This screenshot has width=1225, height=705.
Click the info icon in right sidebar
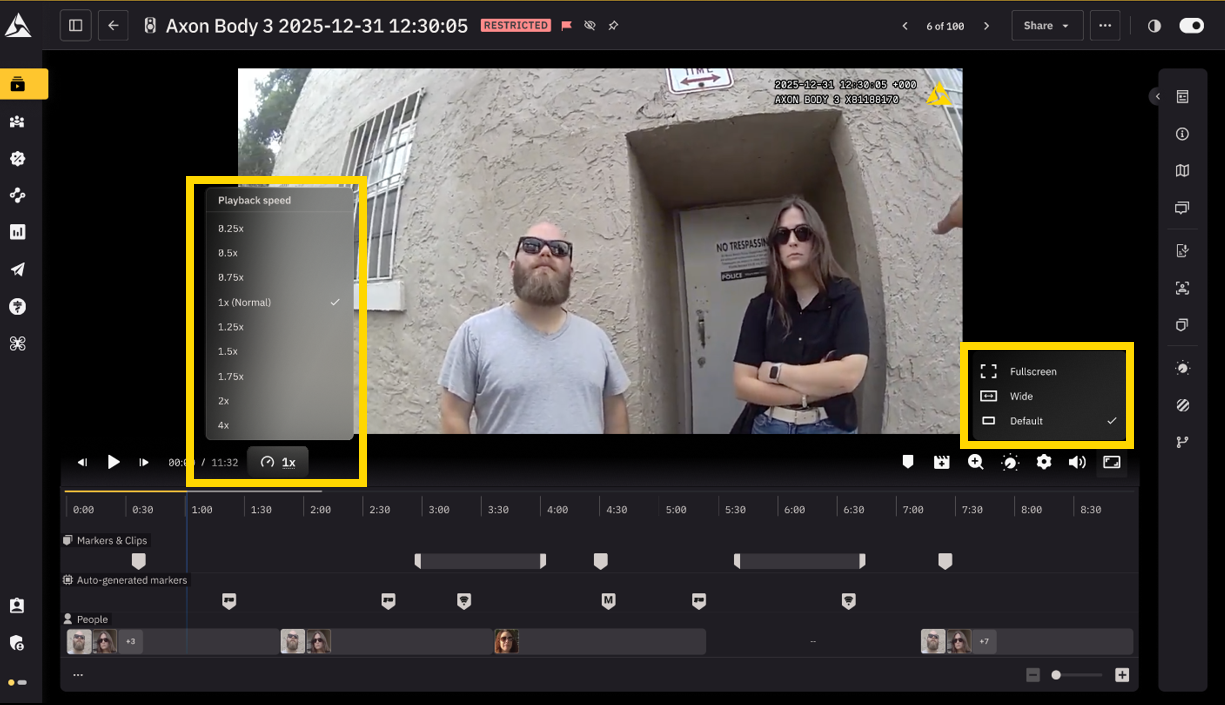[1182, 134]
